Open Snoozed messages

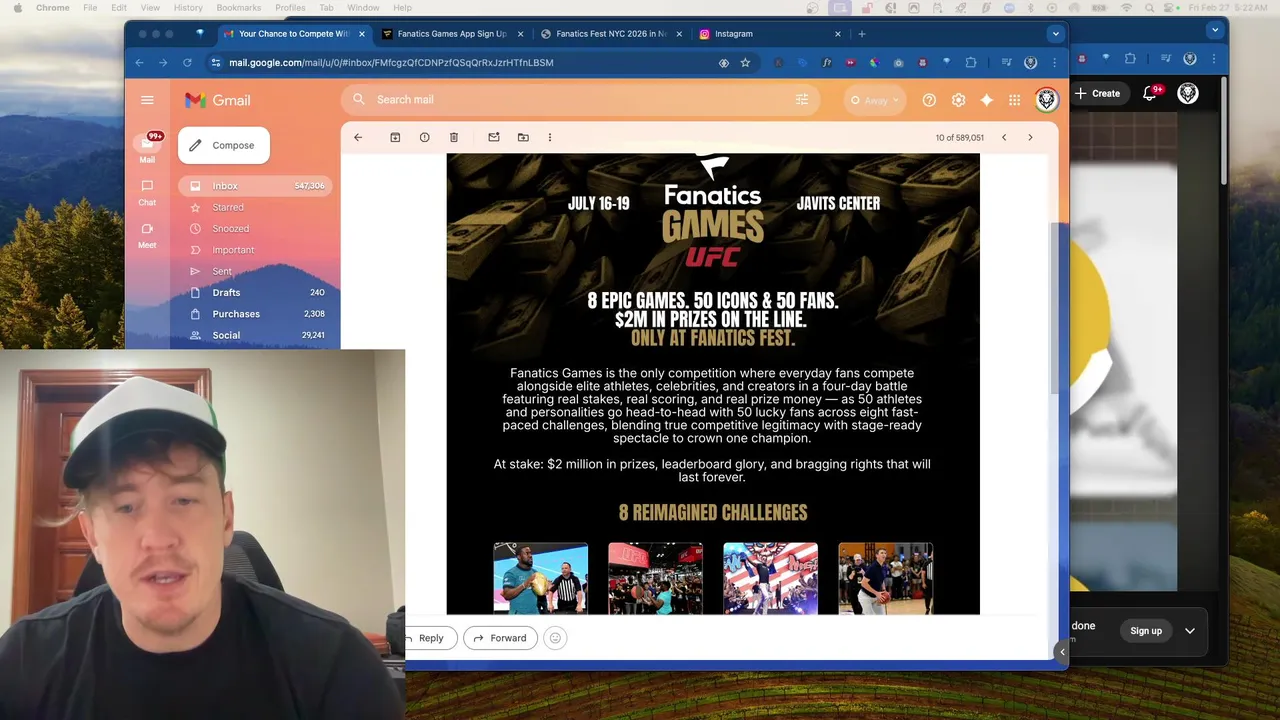point(256,229)
